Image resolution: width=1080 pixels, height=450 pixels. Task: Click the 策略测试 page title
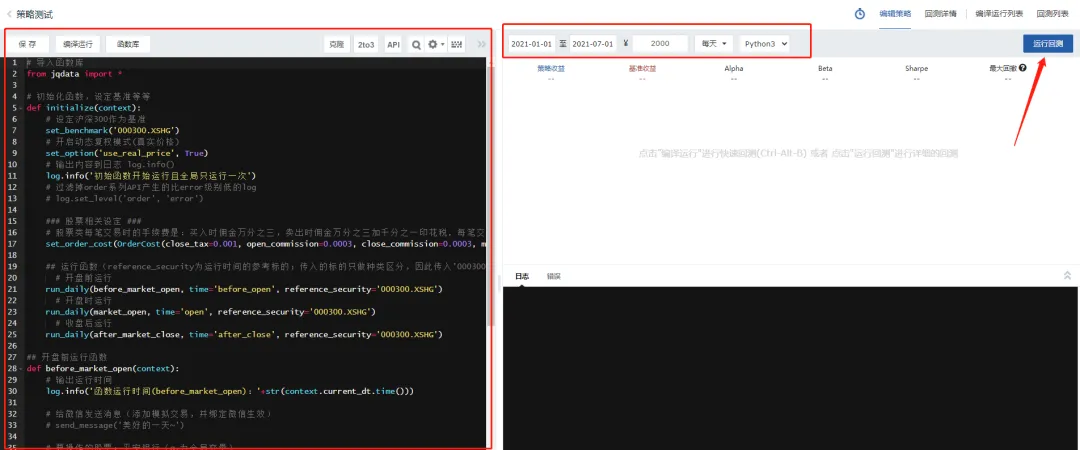coord(35,14)
